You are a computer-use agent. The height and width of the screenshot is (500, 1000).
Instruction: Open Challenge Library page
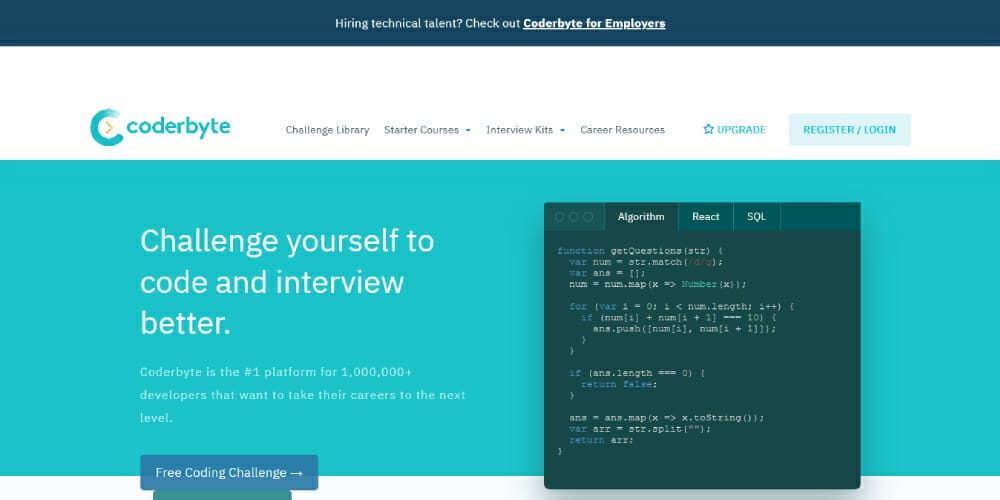coord(327,129)
